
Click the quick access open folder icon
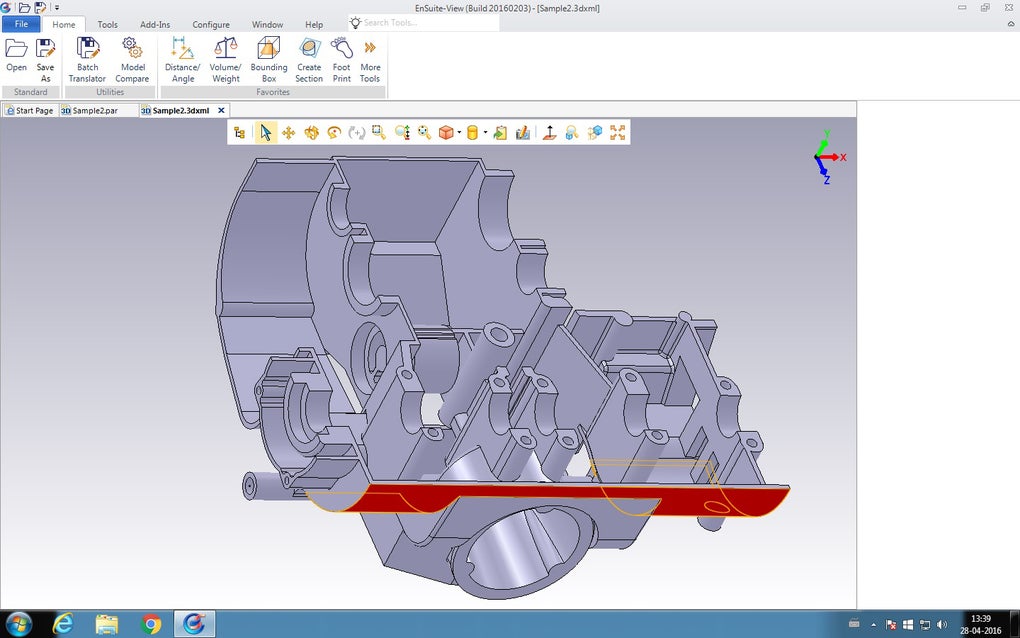click(x=24, y=8)
